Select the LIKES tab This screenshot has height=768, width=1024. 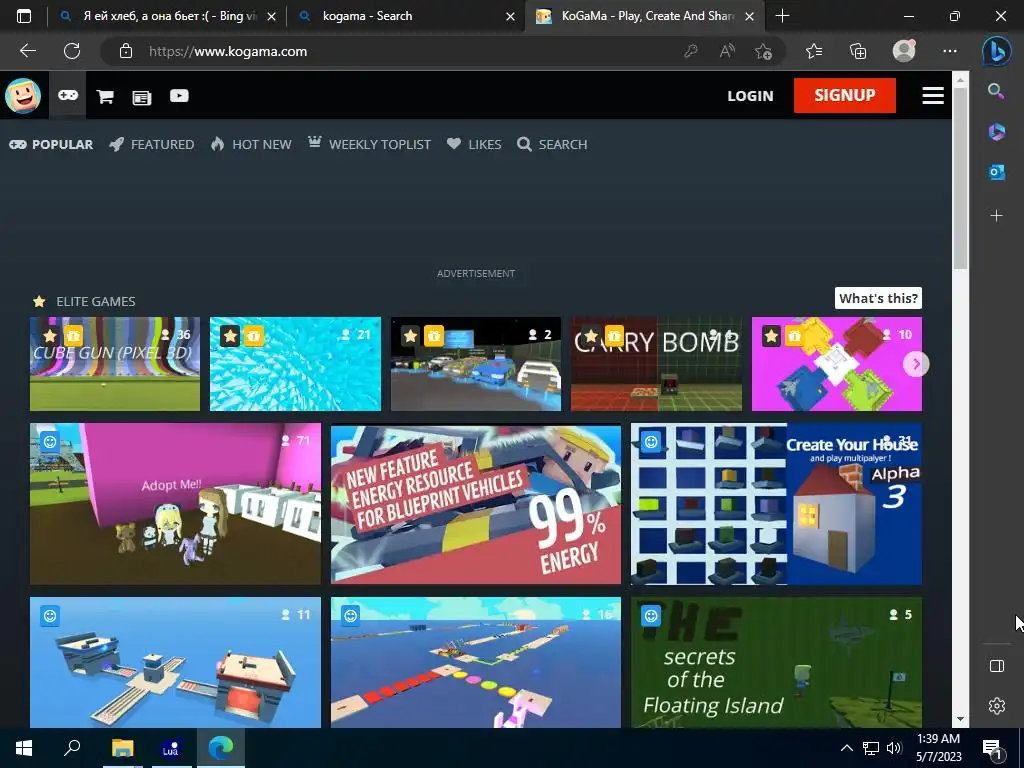click(x=474, y=144)
